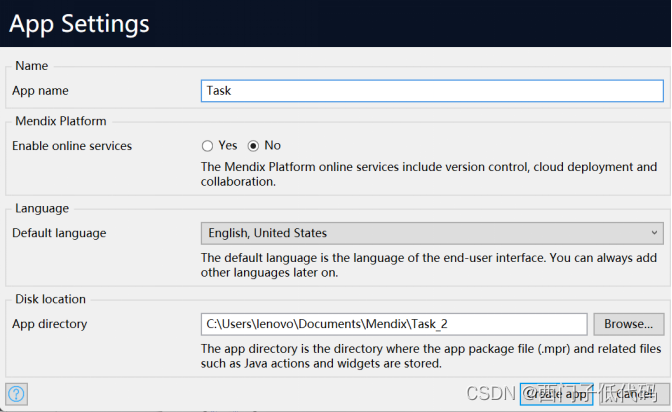The width and height of the screenshot is (672, 412).
Task: Open the help question mark icon
Action: coord(16,394)
